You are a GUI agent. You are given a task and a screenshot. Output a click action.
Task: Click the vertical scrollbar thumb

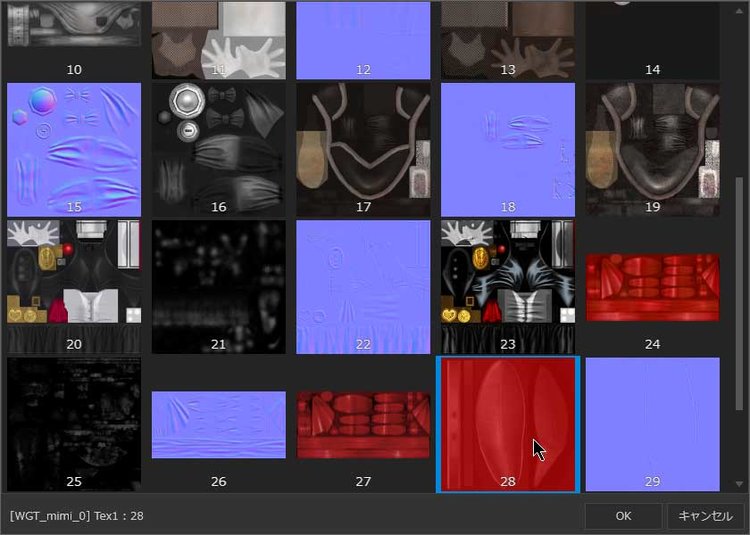point(739,294)
